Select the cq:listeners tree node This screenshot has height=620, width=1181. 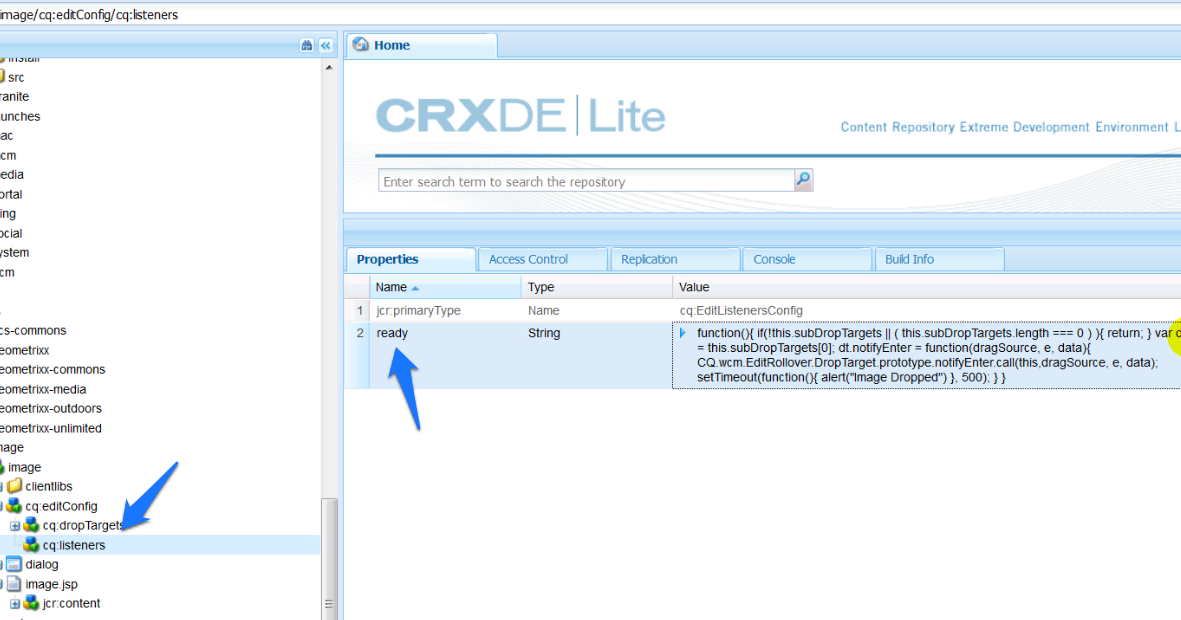point(74,545)
